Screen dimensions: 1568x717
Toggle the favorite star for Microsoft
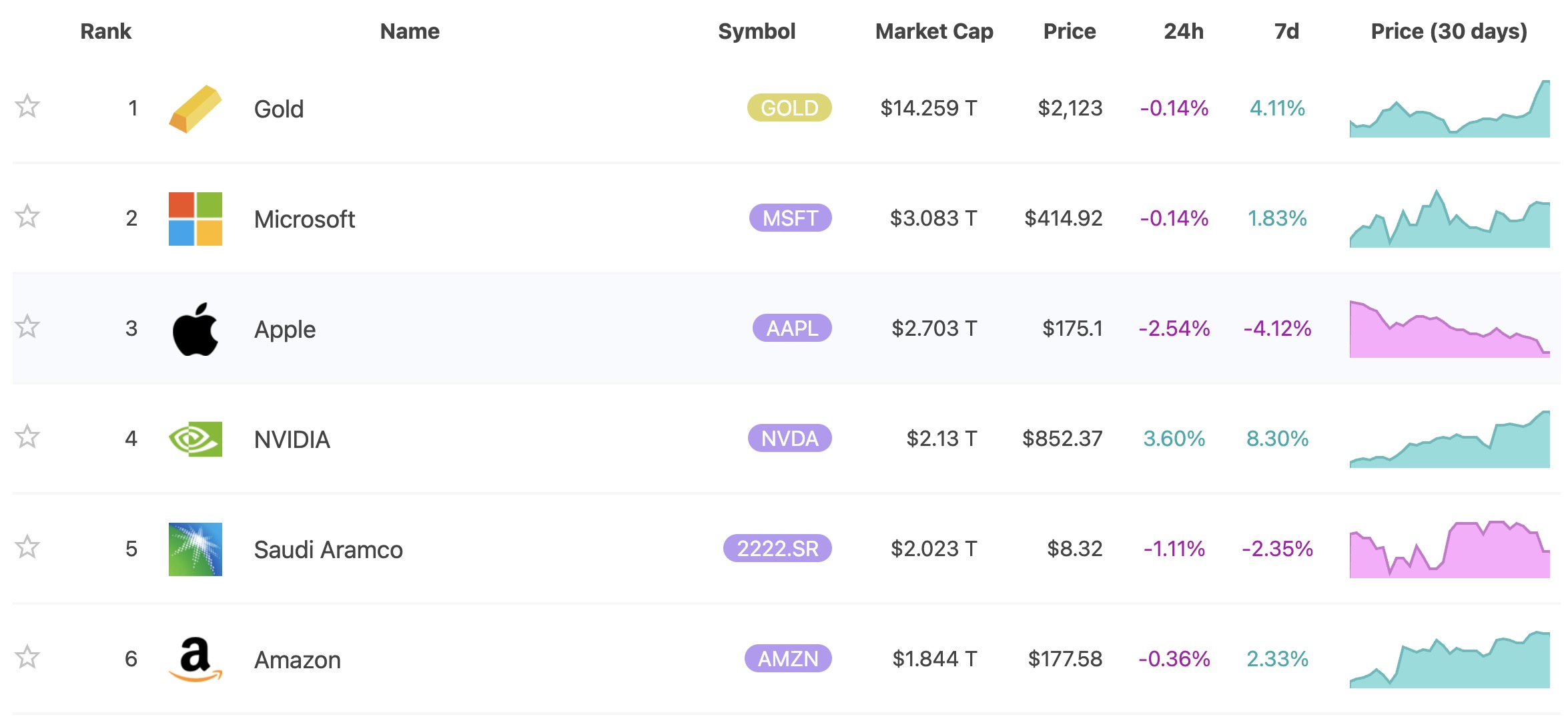(27, 216)
